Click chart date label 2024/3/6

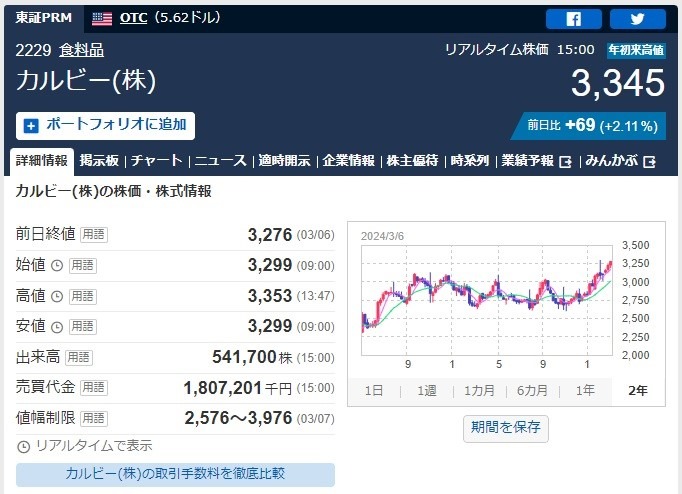[x=382, y=236]
